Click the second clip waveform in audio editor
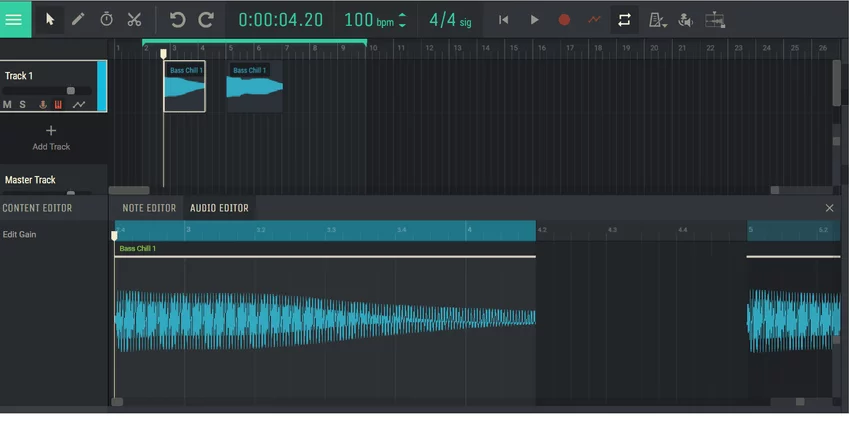Image resolution: width=850 pixels, height=428 pixels. (x=794, y=320)
